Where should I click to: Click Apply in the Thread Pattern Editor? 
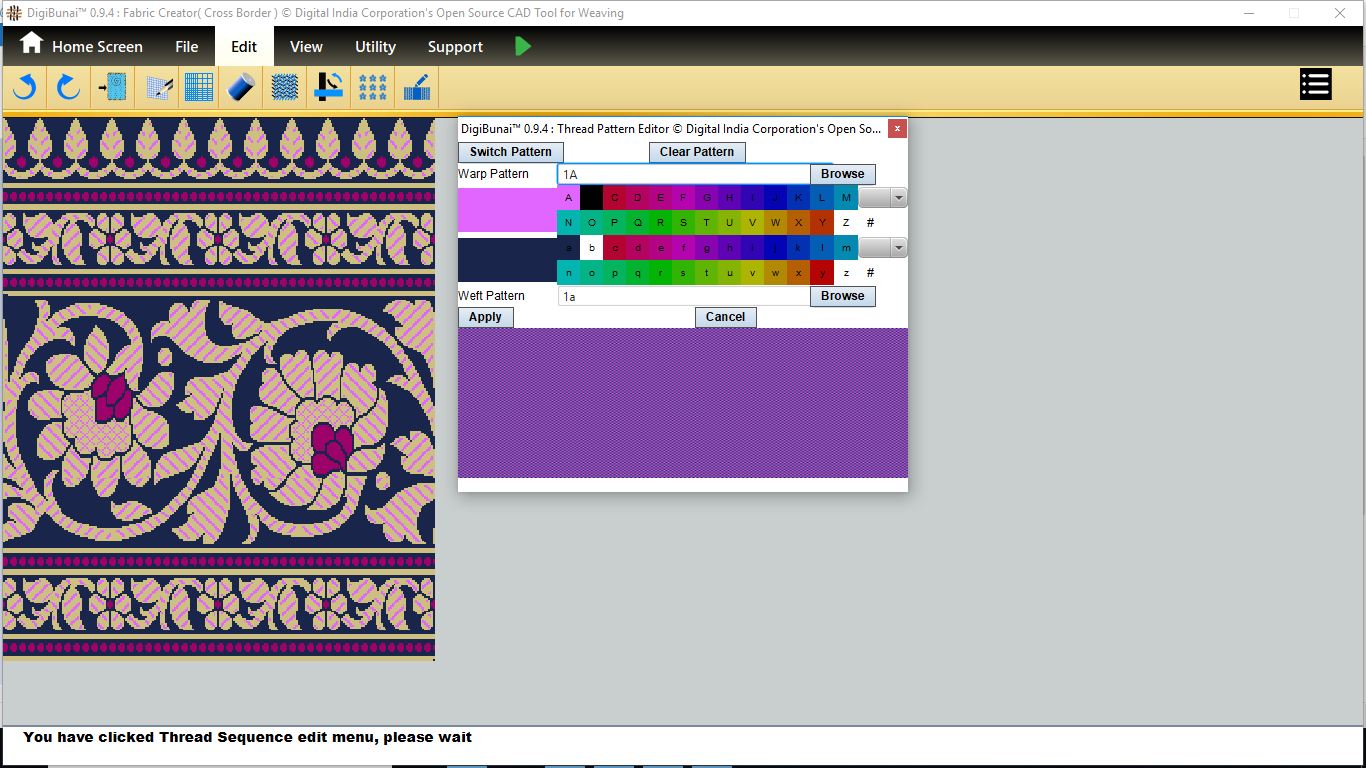pyautogui.click(x=485, y=317)
